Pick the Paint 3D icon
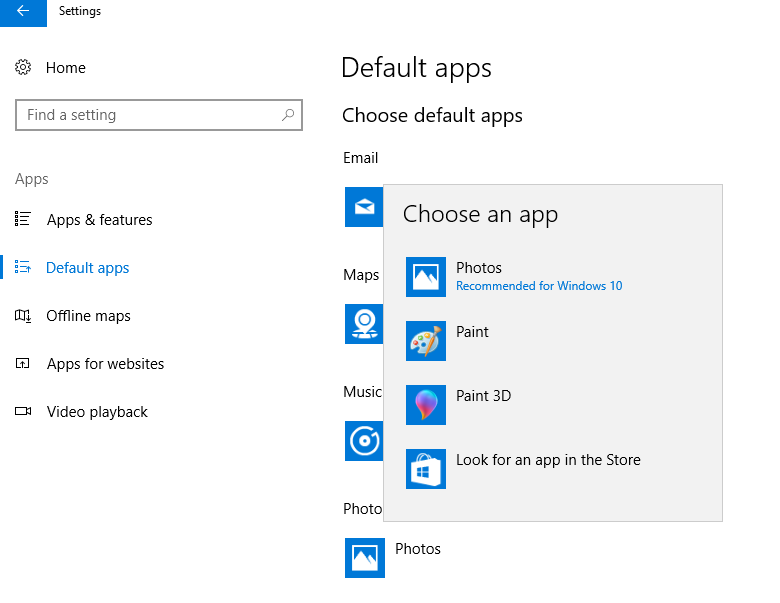 coord(425,405)
